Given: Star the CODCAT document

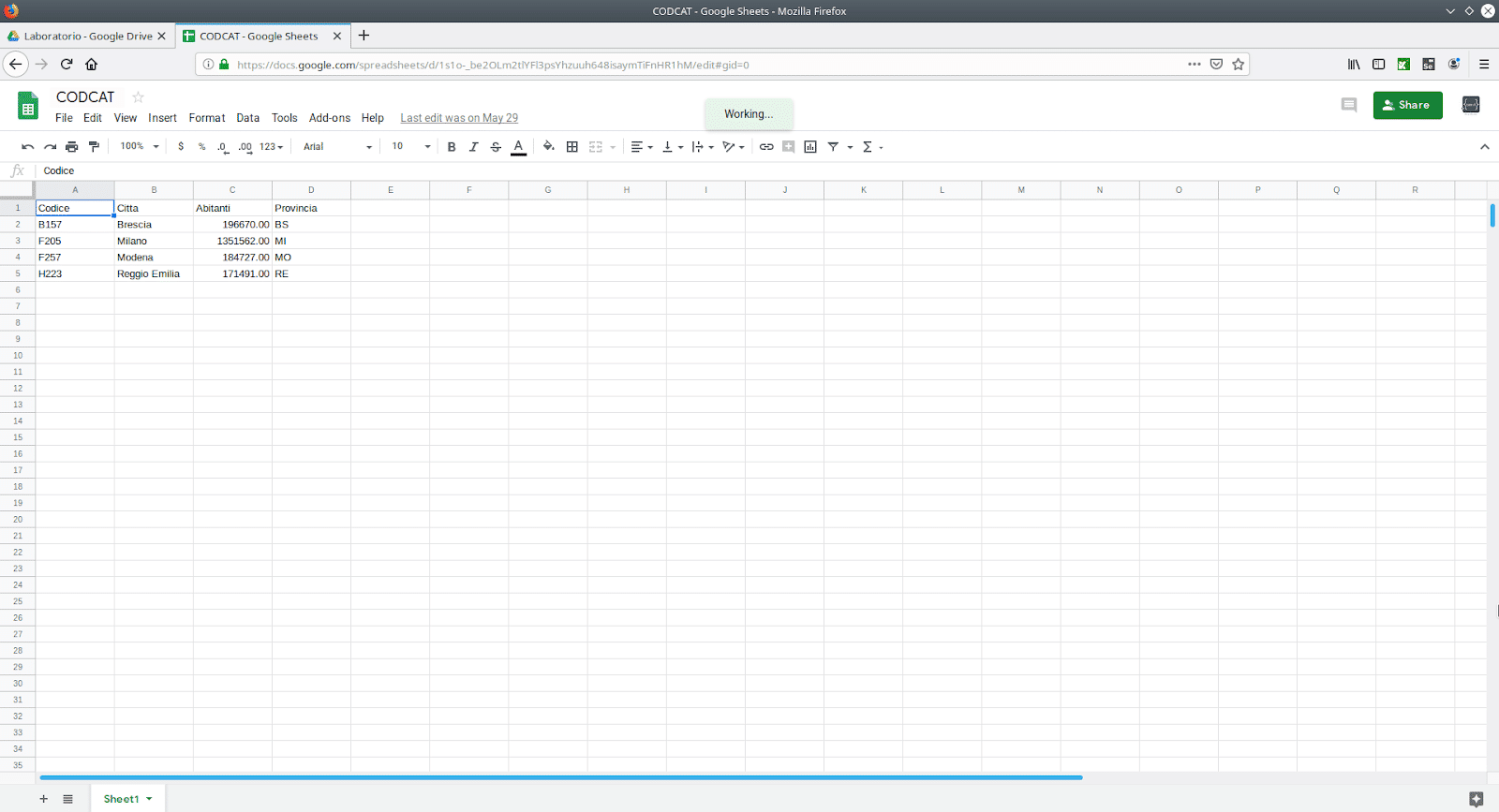Looking at the screenshot, I should coord(139,96).
